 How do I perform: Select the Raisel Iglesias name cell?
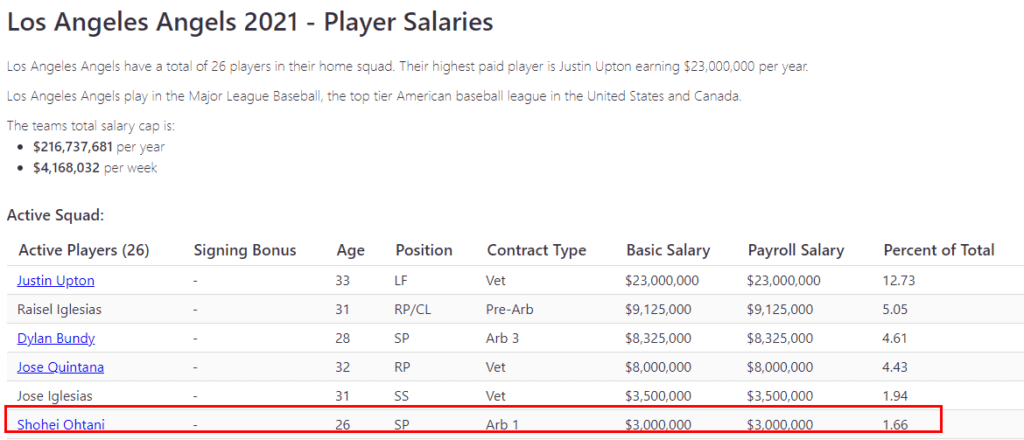59,309
